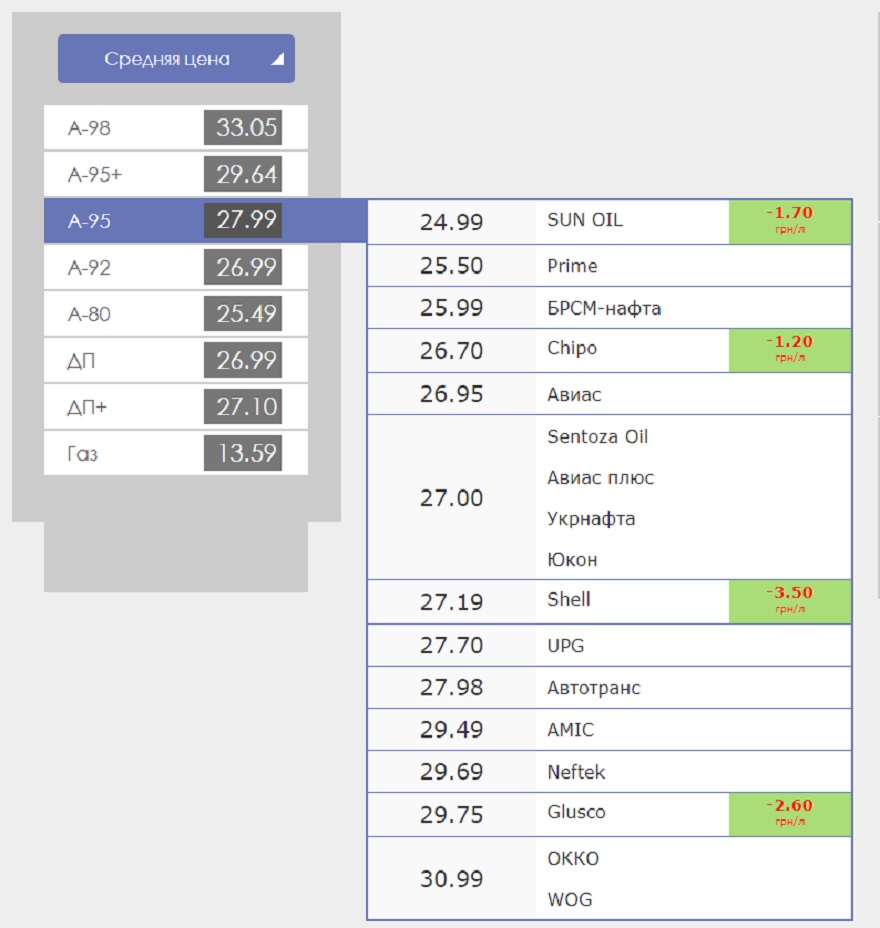Click the -3.50 discount badge for Shell

point(790,601)
